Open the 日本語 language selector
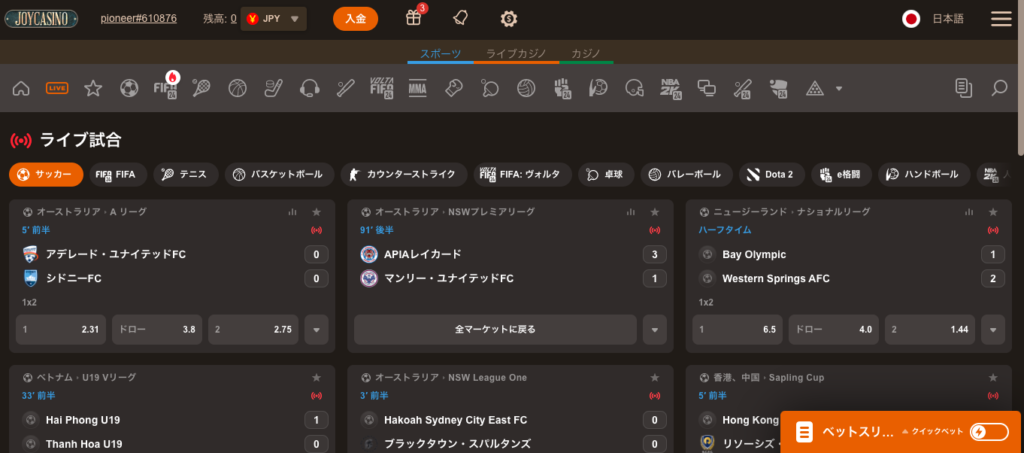This screenshot has width=1024, height=453. (x=933, y=19)
